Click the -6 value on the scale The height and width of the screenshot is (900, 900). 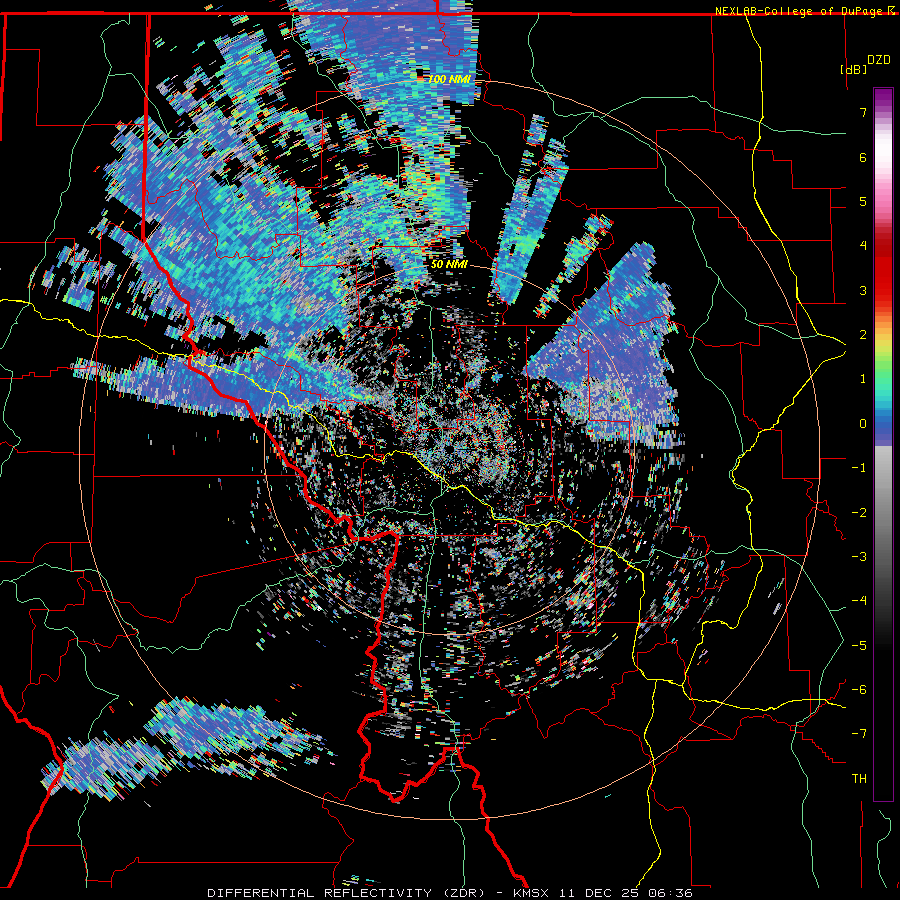pos(859,689)
